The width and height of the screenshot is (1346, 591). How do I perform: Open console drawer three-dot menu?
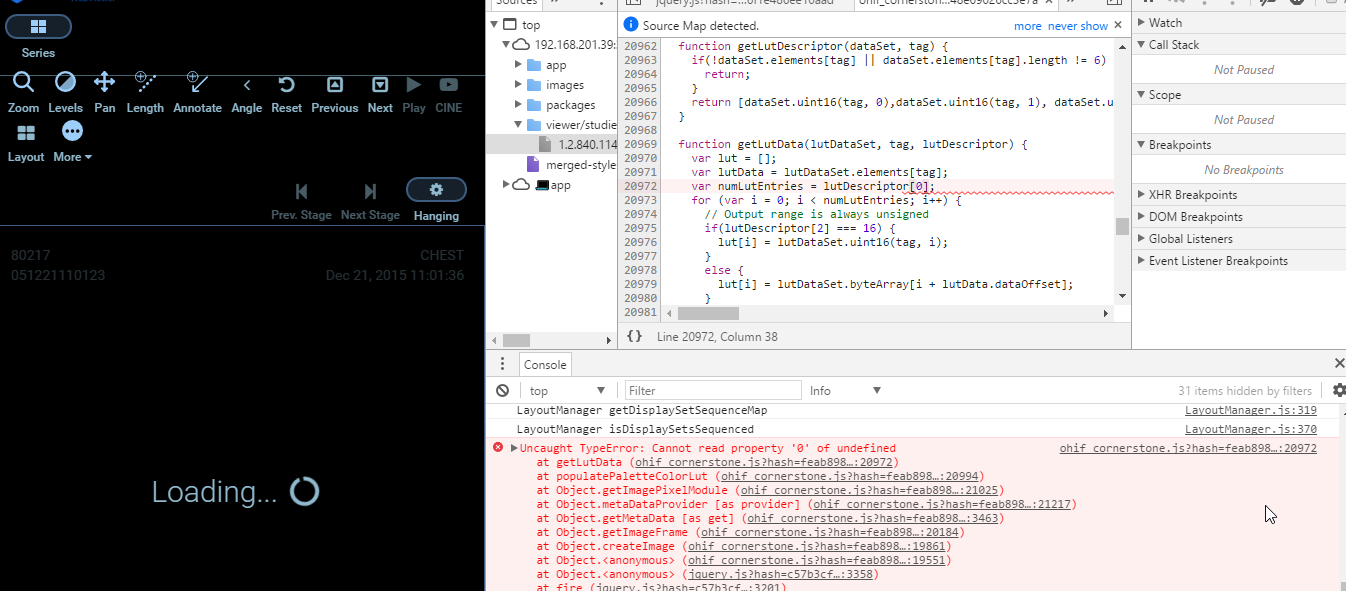(502, 364)
